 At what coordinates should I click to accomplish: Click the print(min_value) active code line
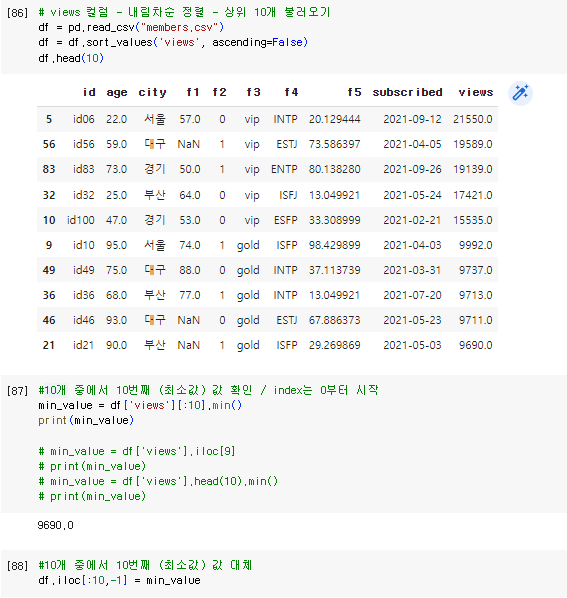click(x=86, y=421)
